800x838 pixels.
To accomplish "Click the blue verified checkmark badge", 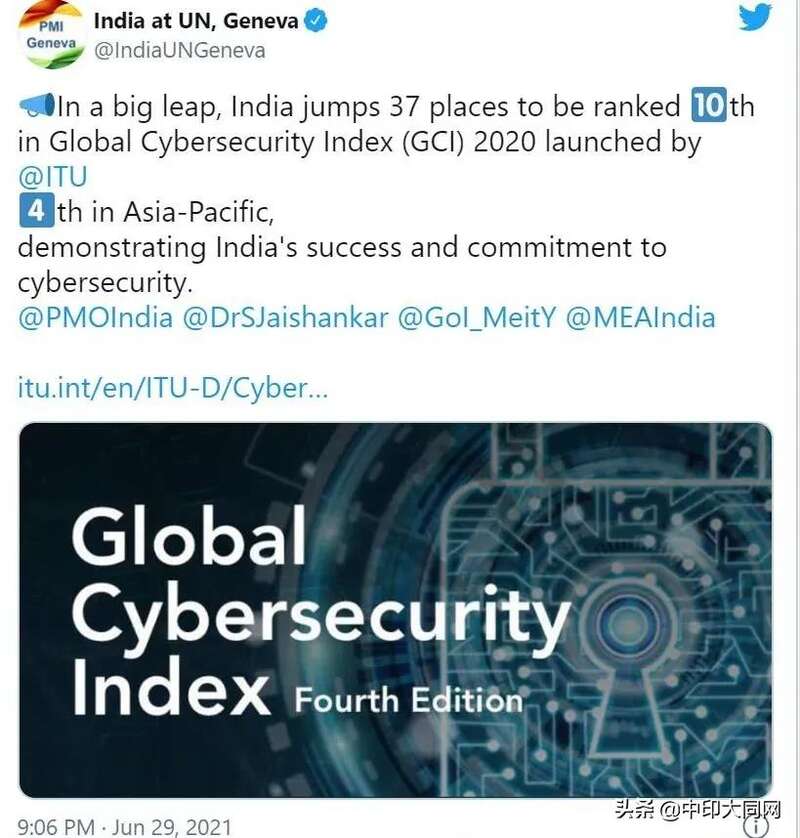I will click(x=316, y=21).
